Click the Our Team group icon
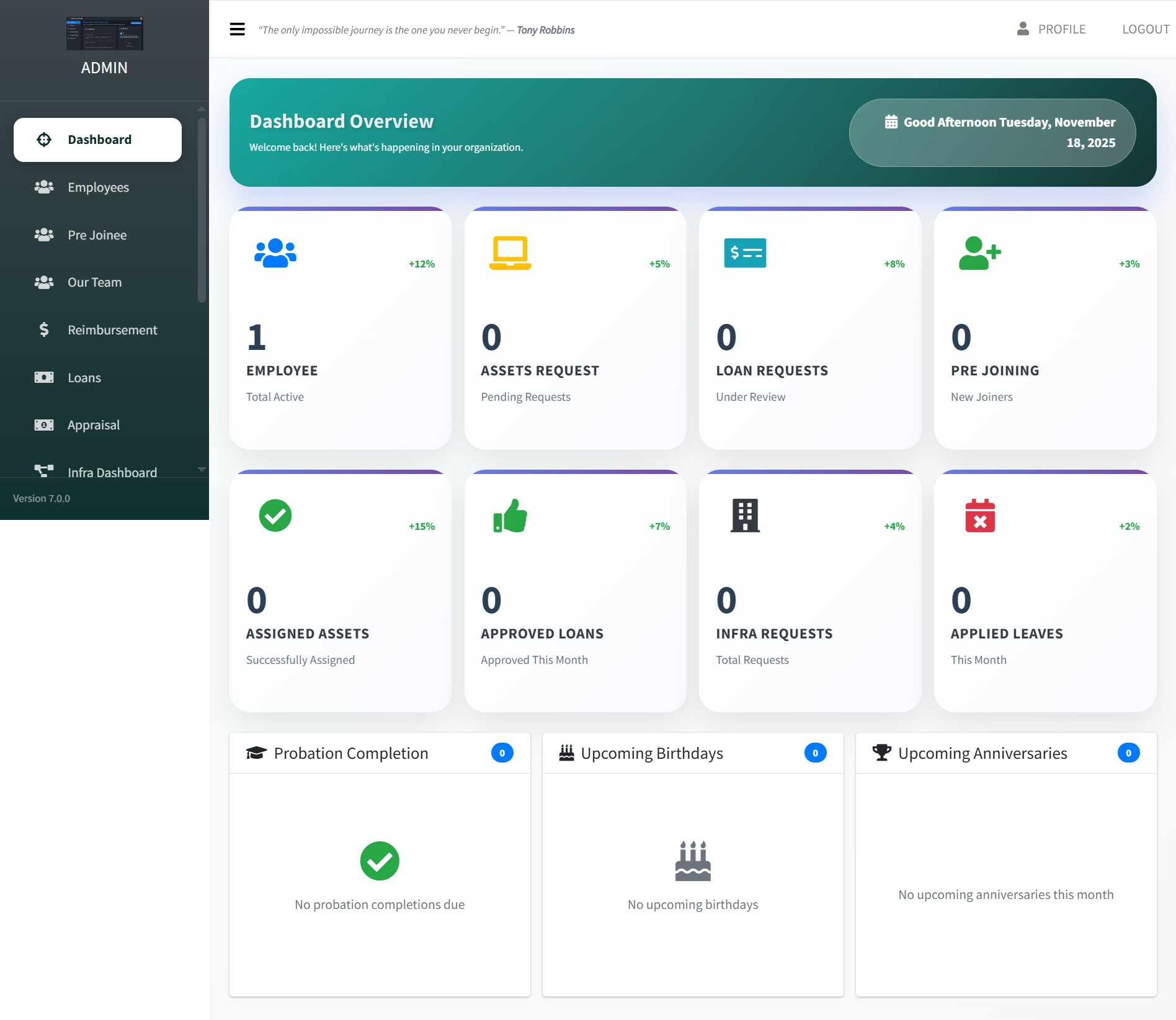1176x1020 pixels. 43,282
